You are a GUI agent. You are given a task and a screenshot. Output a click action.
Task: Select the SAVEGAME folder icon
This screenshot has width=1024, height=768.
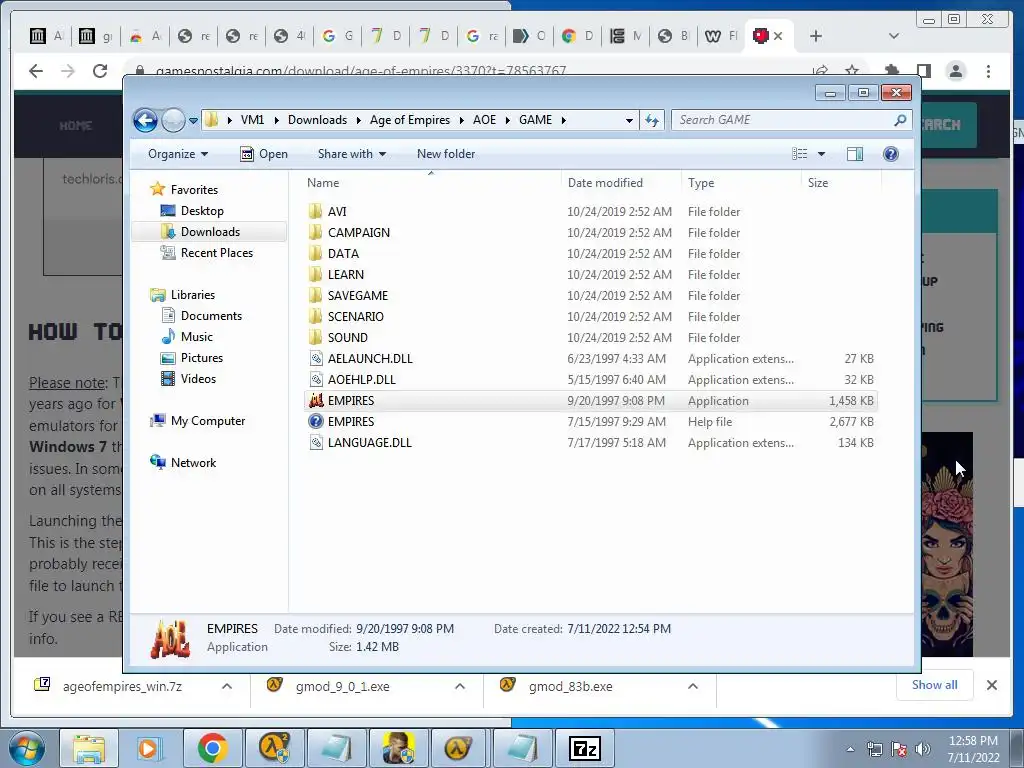click(x=315, y=295)
